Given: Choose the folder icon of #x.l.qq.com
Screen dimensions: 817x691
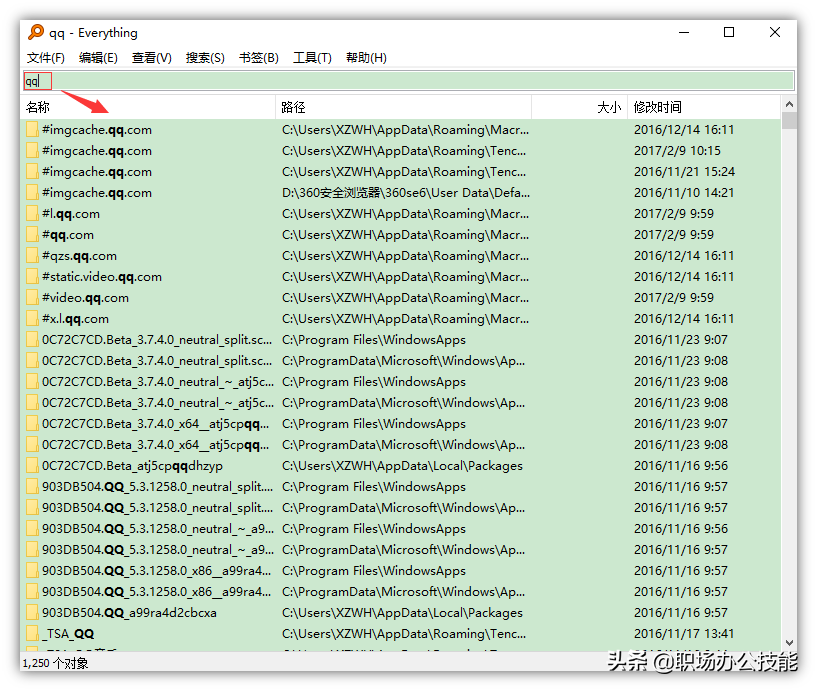Looking at the screenshot, I should 32,318.
